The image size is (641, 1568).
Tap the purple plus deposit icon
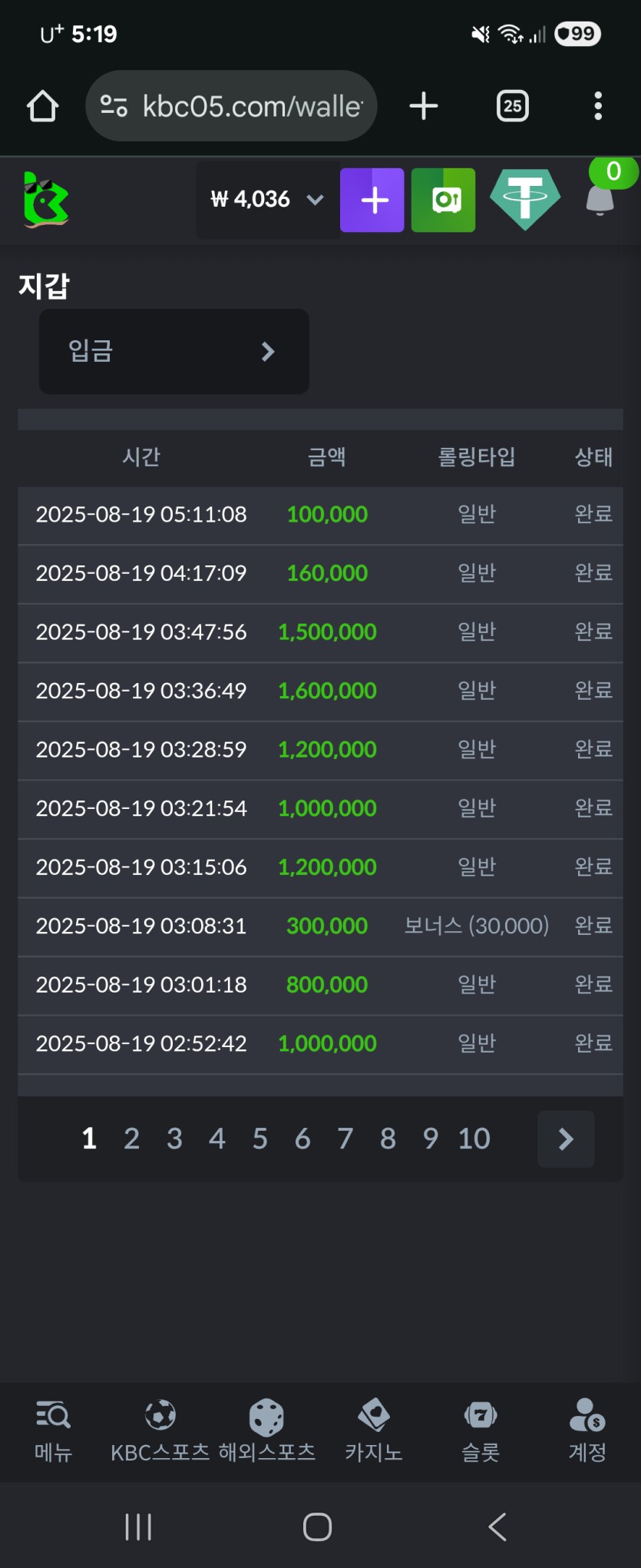[x=372, y=200]
